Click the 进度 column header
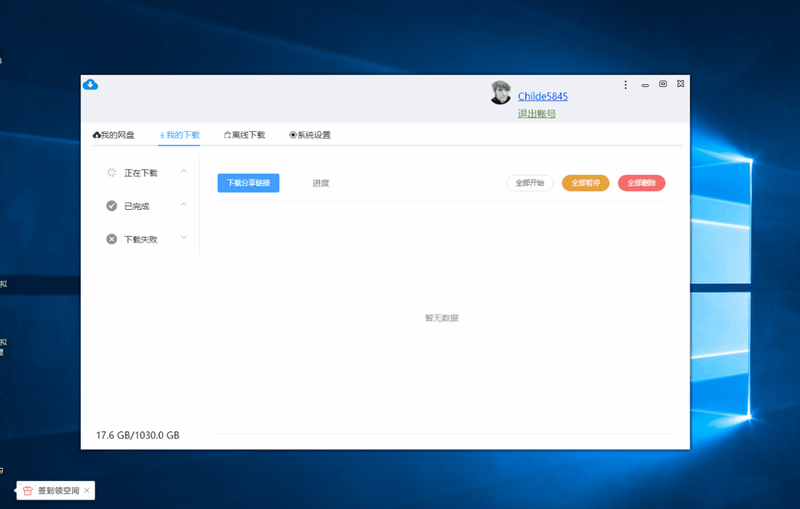Image resolution: width=800 pixels, height=509 pixels. 321,183
